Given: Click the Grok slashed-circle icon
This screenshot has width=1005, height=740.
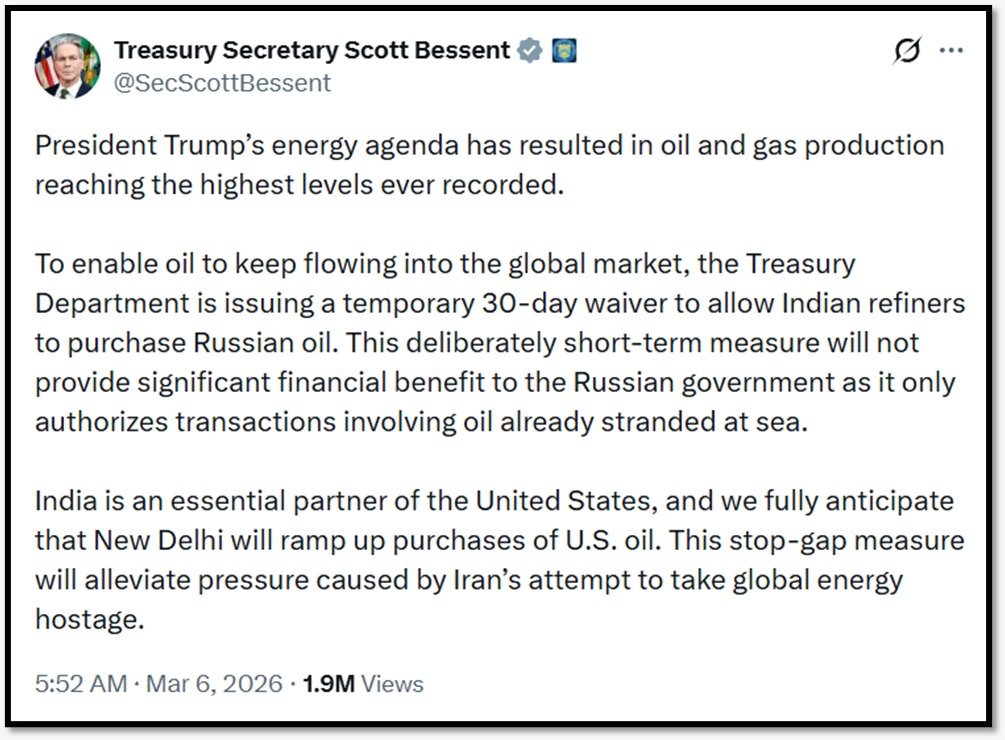Looking at the screenshot, I should click(x=907, y=51).
